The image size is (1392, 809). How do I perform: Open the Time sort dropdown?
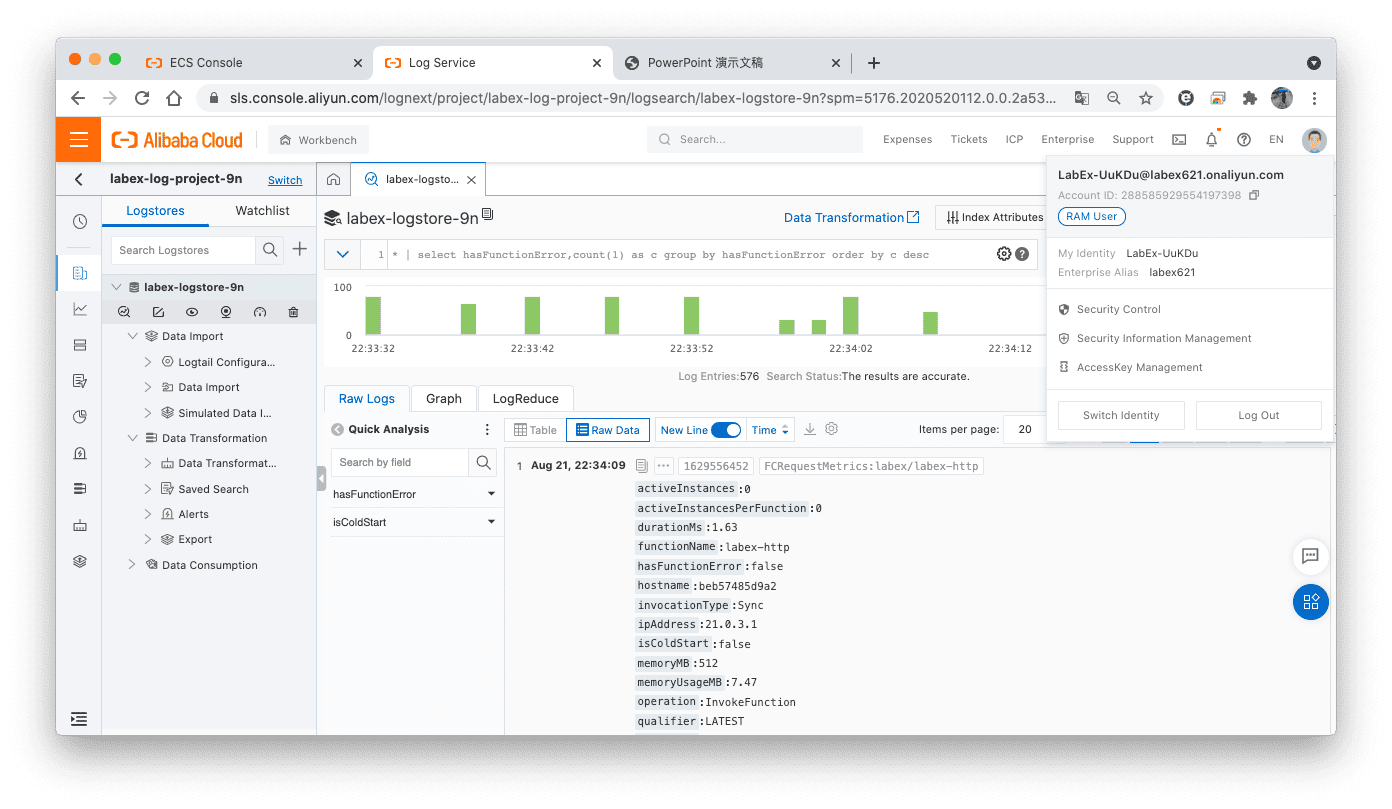pos(770,430)
